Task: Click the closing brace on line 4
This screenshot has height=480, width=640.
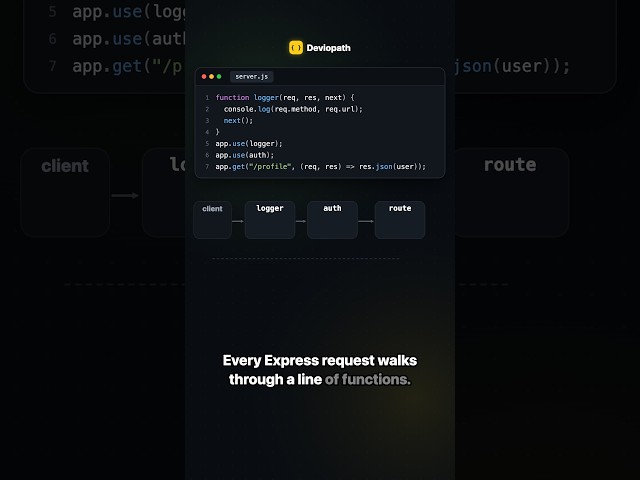Action: pyautogui.click(x=218, y=132)
